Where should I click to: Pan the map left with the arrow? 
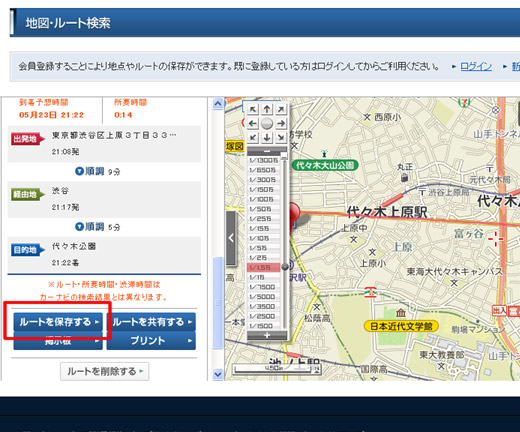click(x=253, y=123)
